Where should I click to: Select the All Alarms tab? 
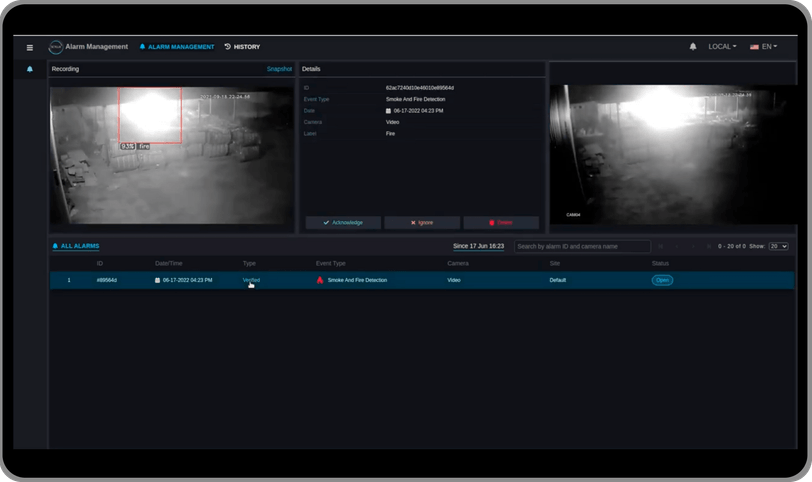(x=76, y=246)
